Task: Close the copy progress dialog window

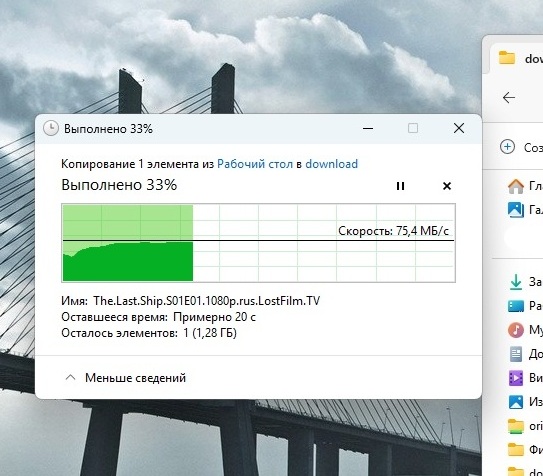Action: click(459, 128)
